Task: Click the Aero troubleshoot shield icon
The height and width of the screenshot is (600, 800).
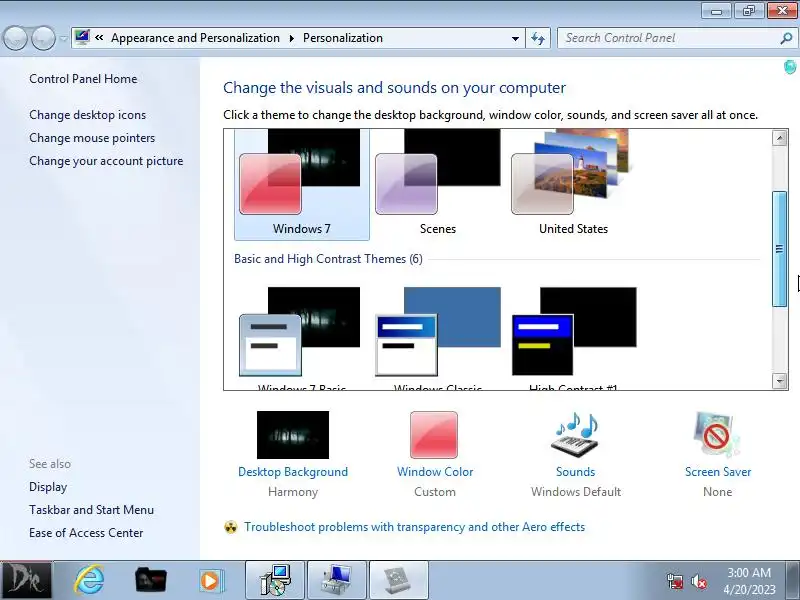Action: [x=231, y=527]
